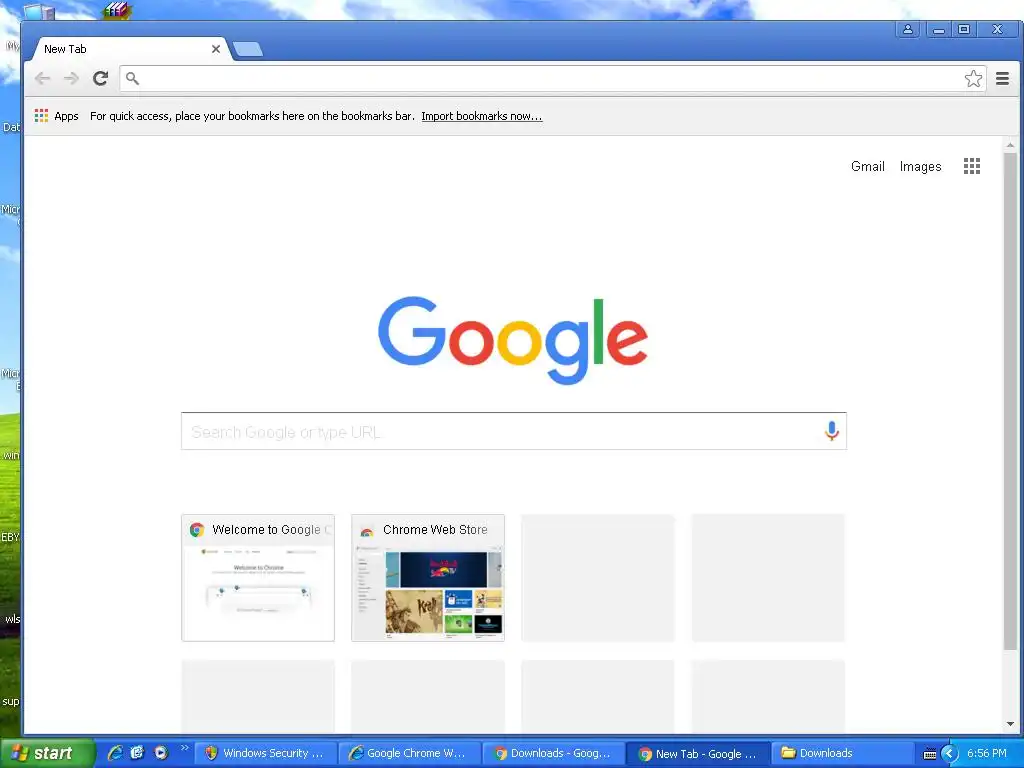Open a new tab with the new tab button
The height and width of the screenshot is (768, 1024).
pyautogui.click(x=248, y=49)
